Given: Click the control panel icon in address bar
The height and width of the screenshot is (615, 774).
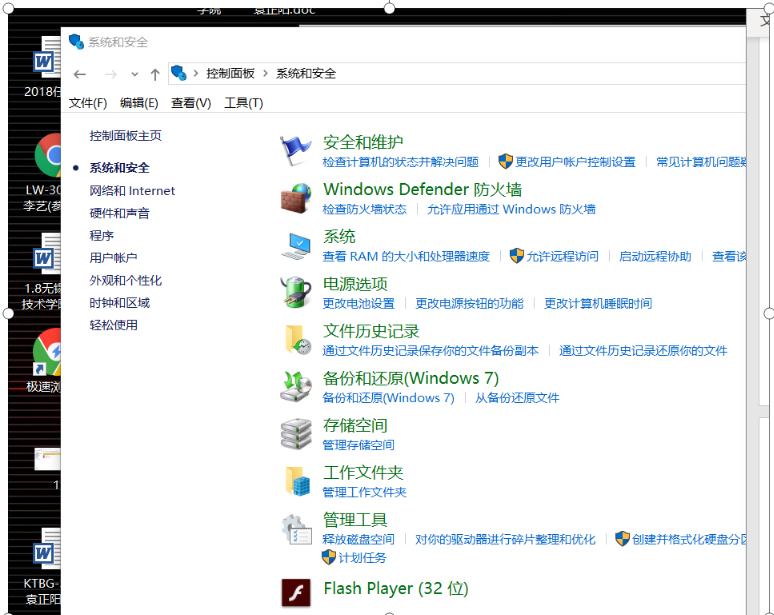Looking at the screenshot, I should point(179,74).
